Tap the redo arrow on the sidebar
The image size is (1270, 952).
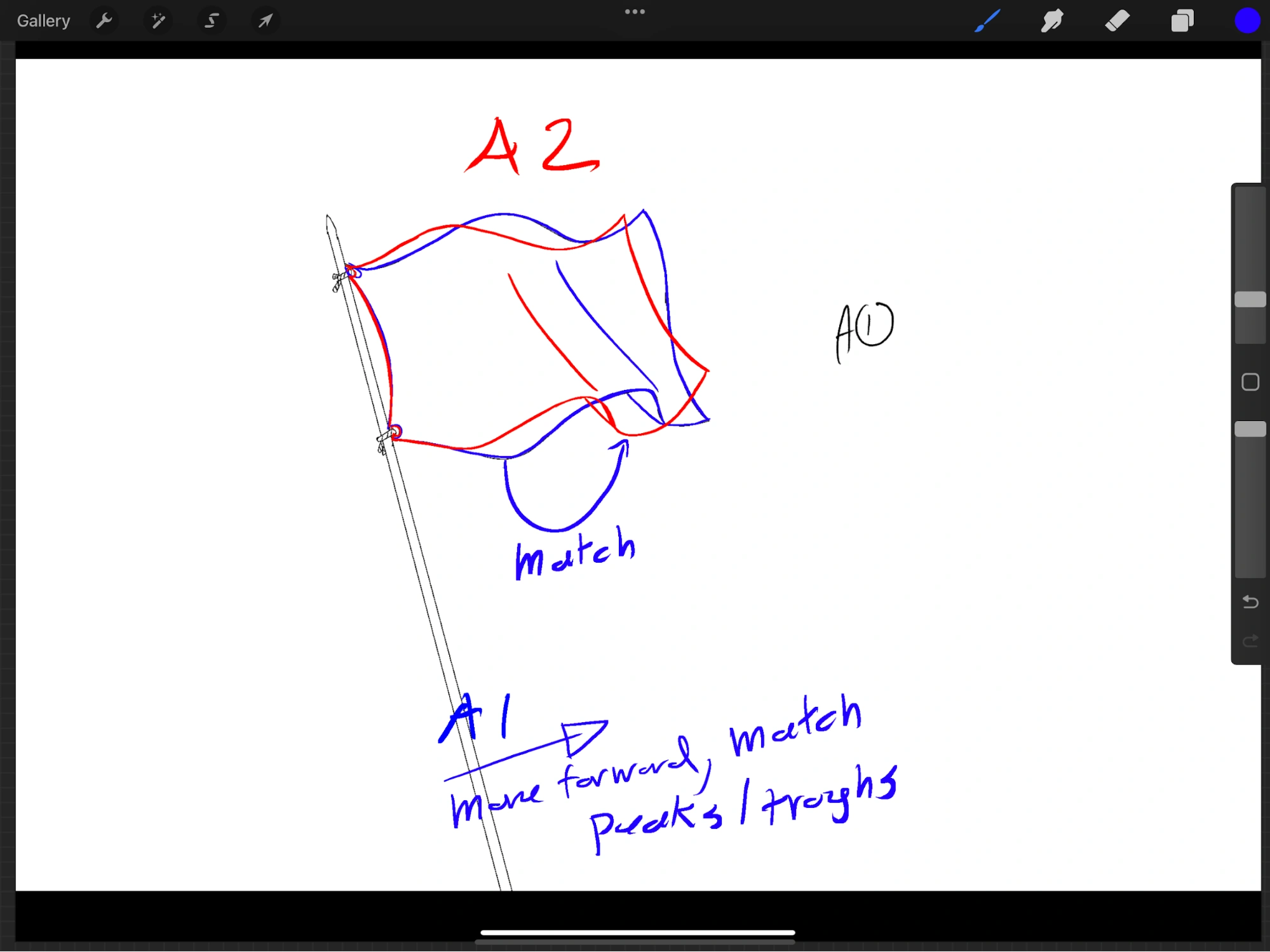[x=1250, y=641]
